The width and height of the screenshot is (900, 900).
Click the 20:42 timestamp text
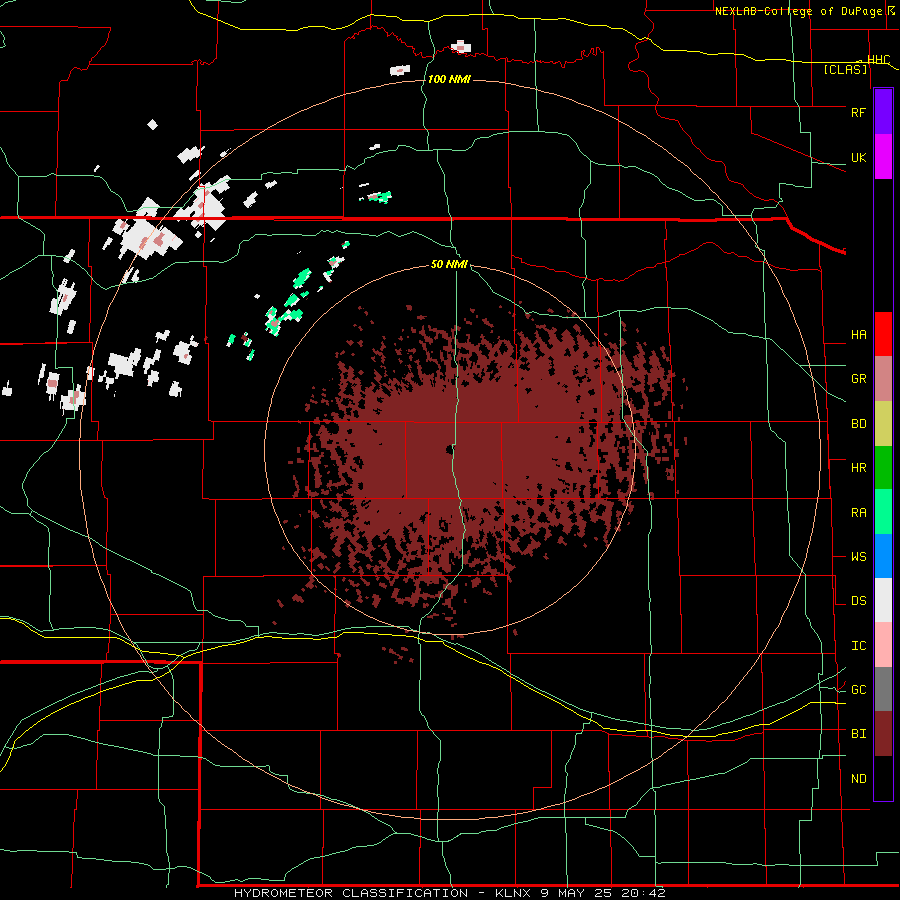click(645, 893)
